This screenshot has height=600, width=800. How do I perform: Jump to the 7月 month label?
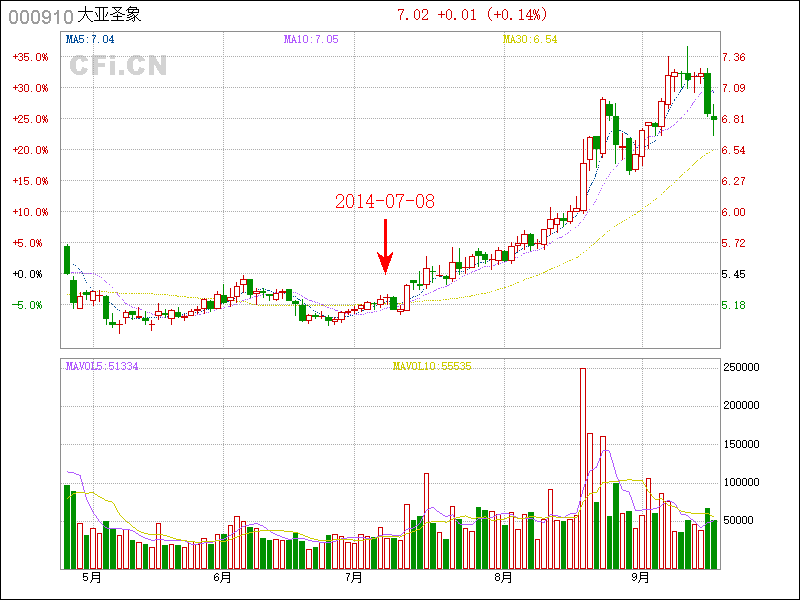point(354,578)
